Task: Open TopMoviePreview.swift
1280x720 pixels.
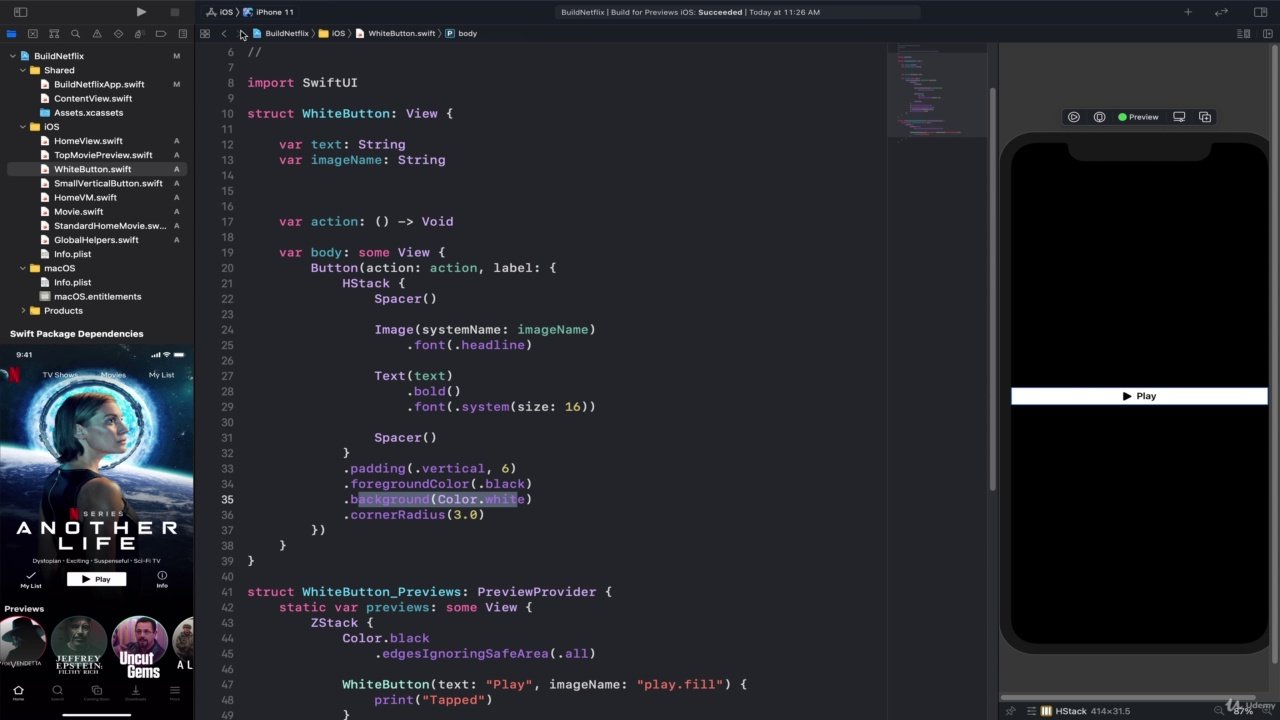Action: (103, 155)
